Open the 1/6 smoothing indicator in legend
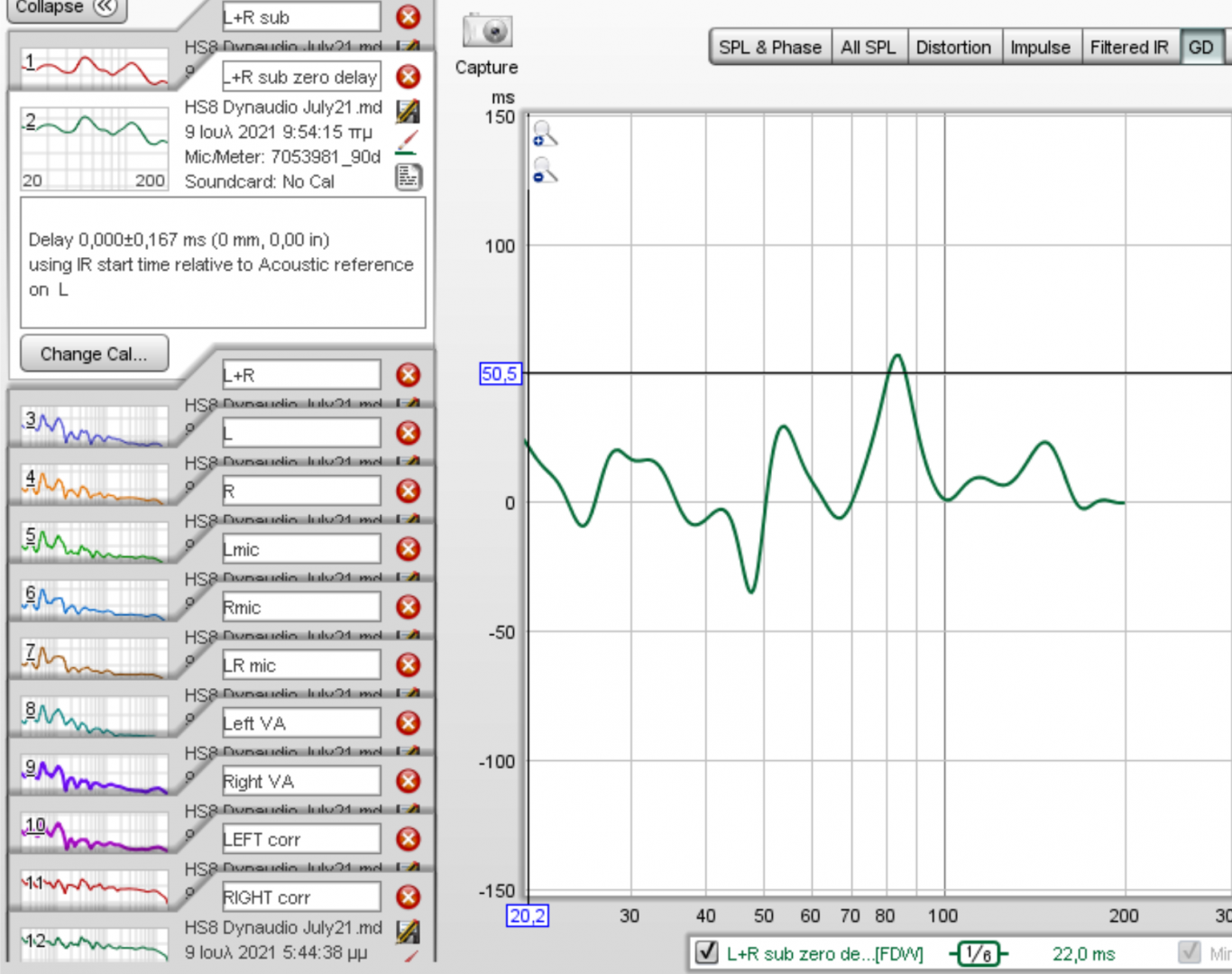 [979, 953]
